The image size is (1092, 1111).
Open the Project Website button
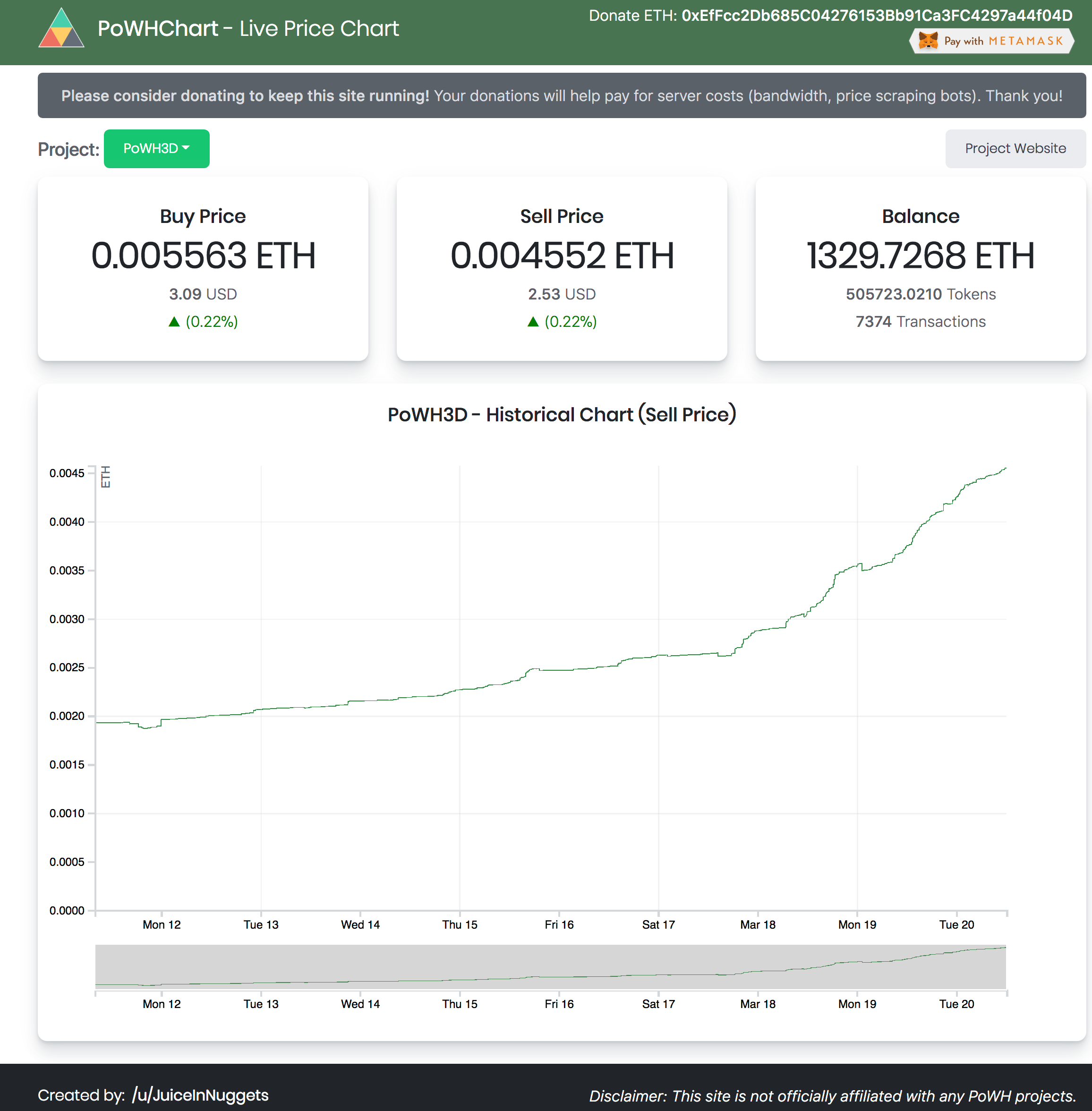(x=1015, y=148)
